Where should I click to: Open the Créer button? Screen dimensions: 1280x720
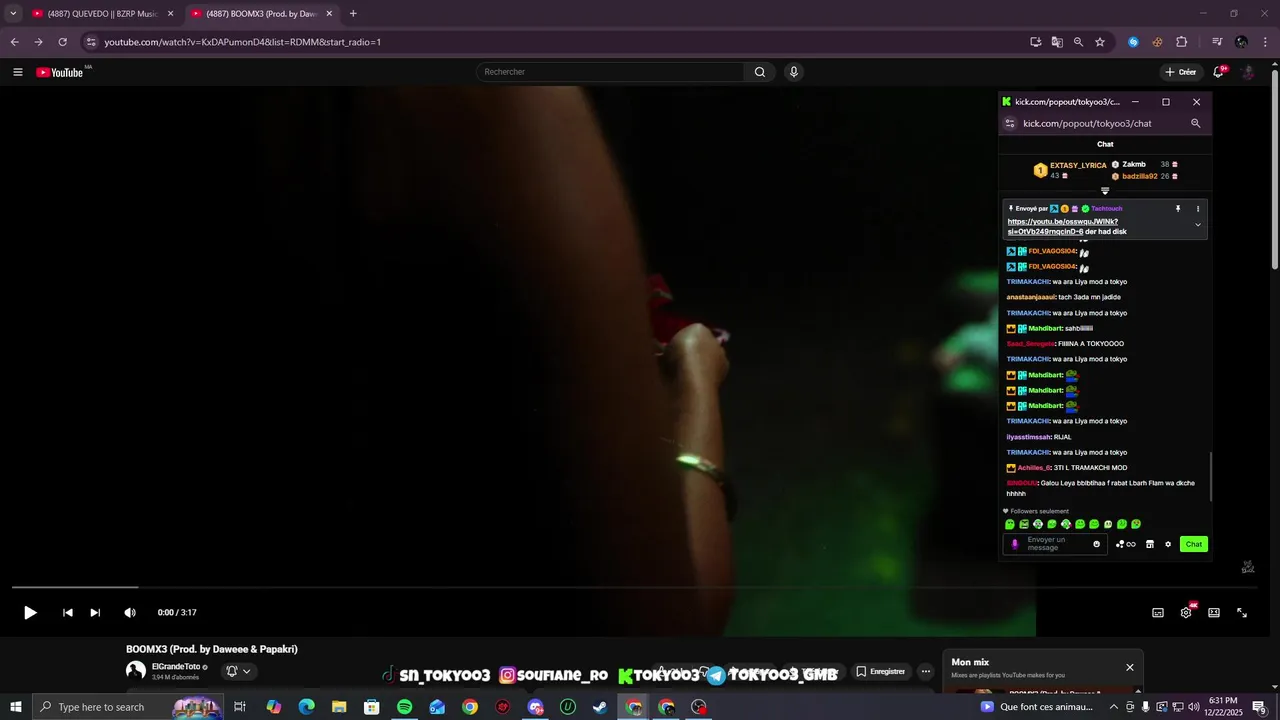pyautogui.click(x=1181, y=72)
